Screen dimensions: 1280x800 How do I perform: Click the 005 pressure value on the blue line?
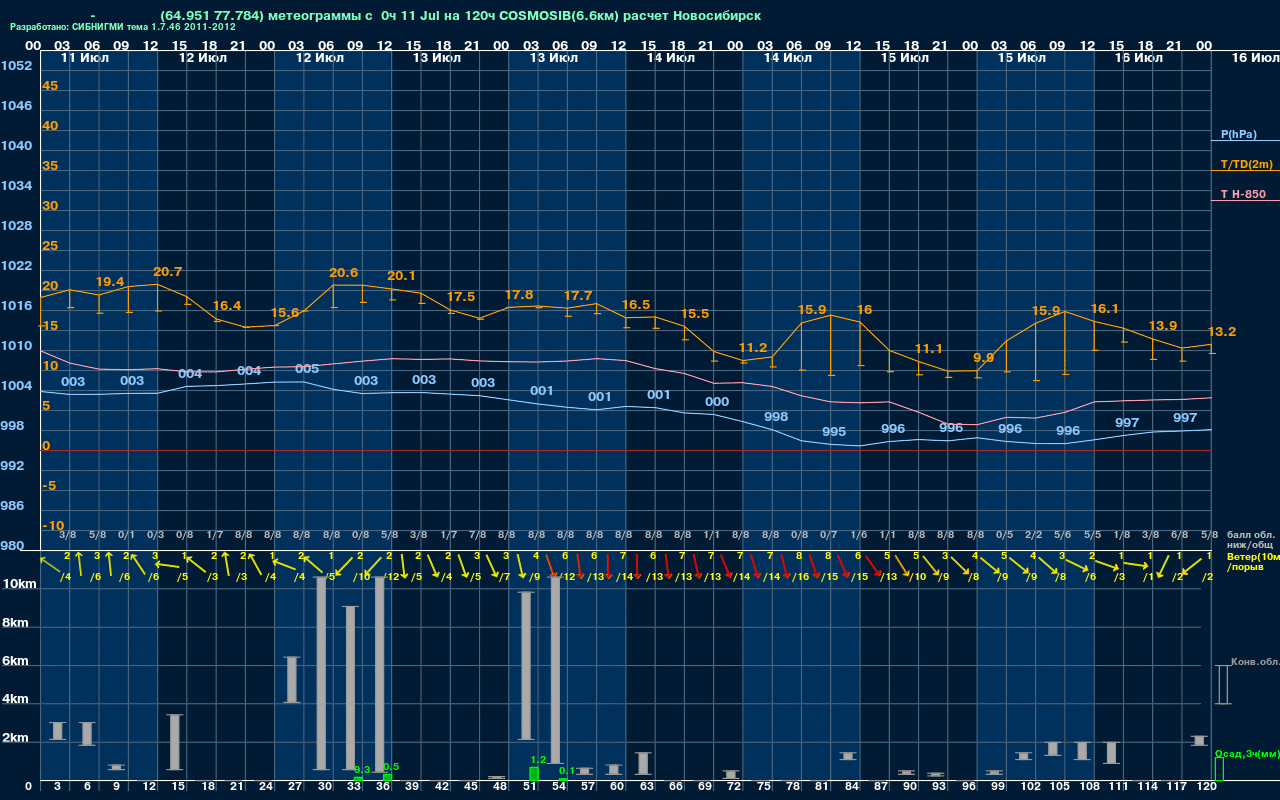307,369
